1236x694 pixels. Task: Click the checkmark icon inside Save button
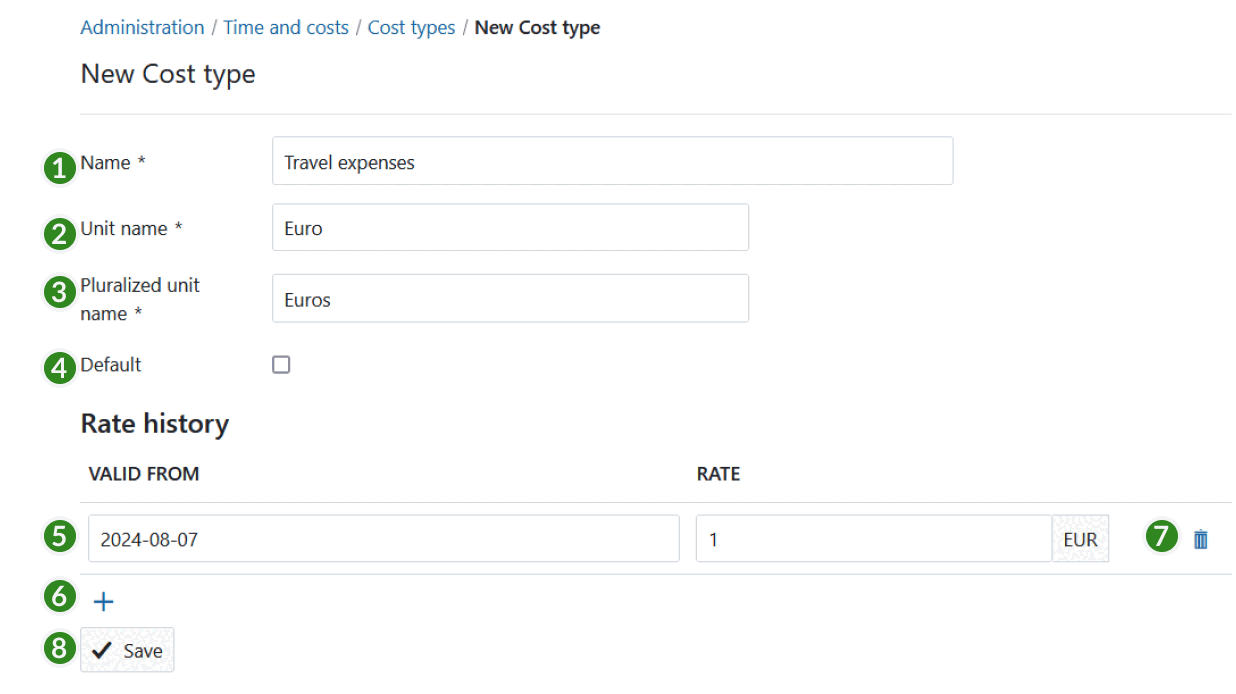100,649
